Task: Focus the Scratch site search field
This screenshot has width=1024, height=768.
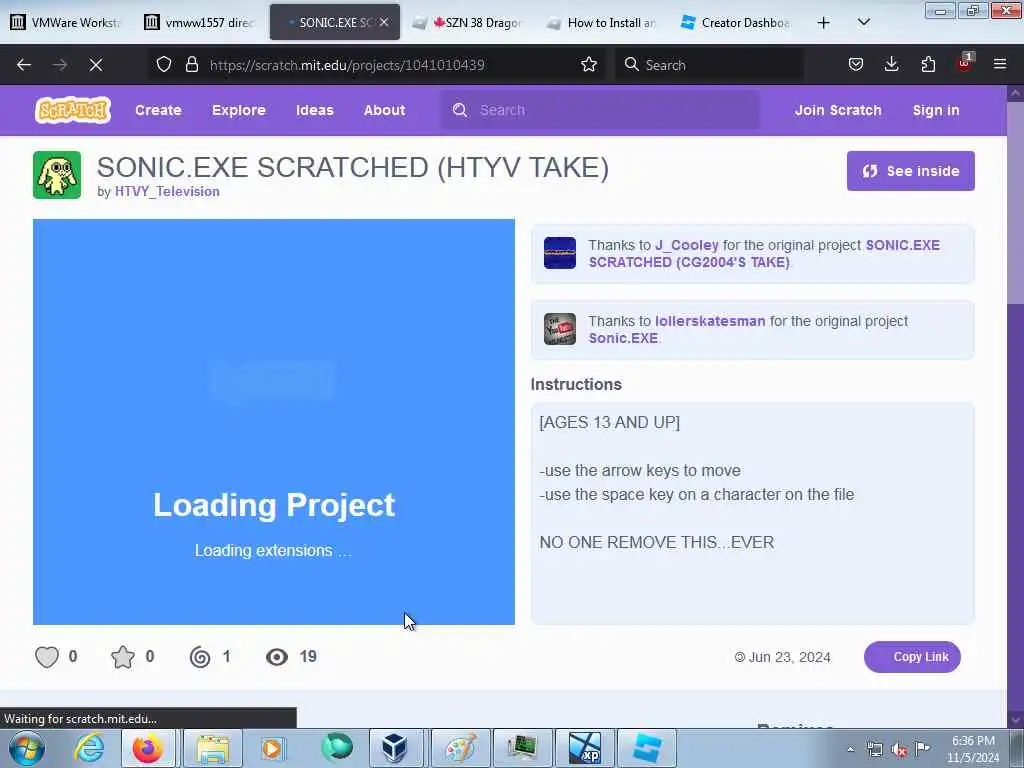Action: point(600,110)
